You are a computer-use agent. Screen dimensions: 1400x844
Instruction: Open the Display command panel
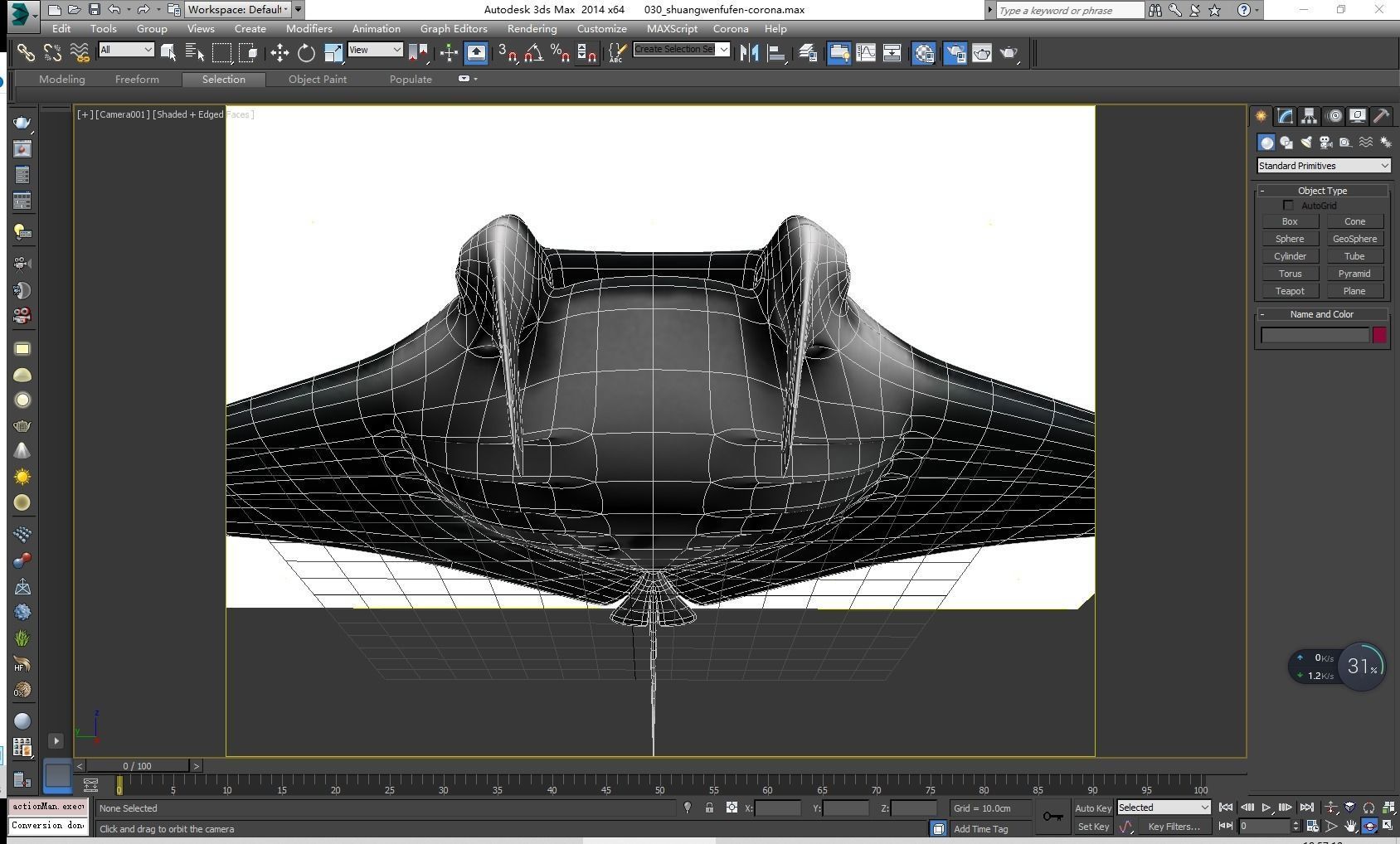click(x=1357, y=116)
